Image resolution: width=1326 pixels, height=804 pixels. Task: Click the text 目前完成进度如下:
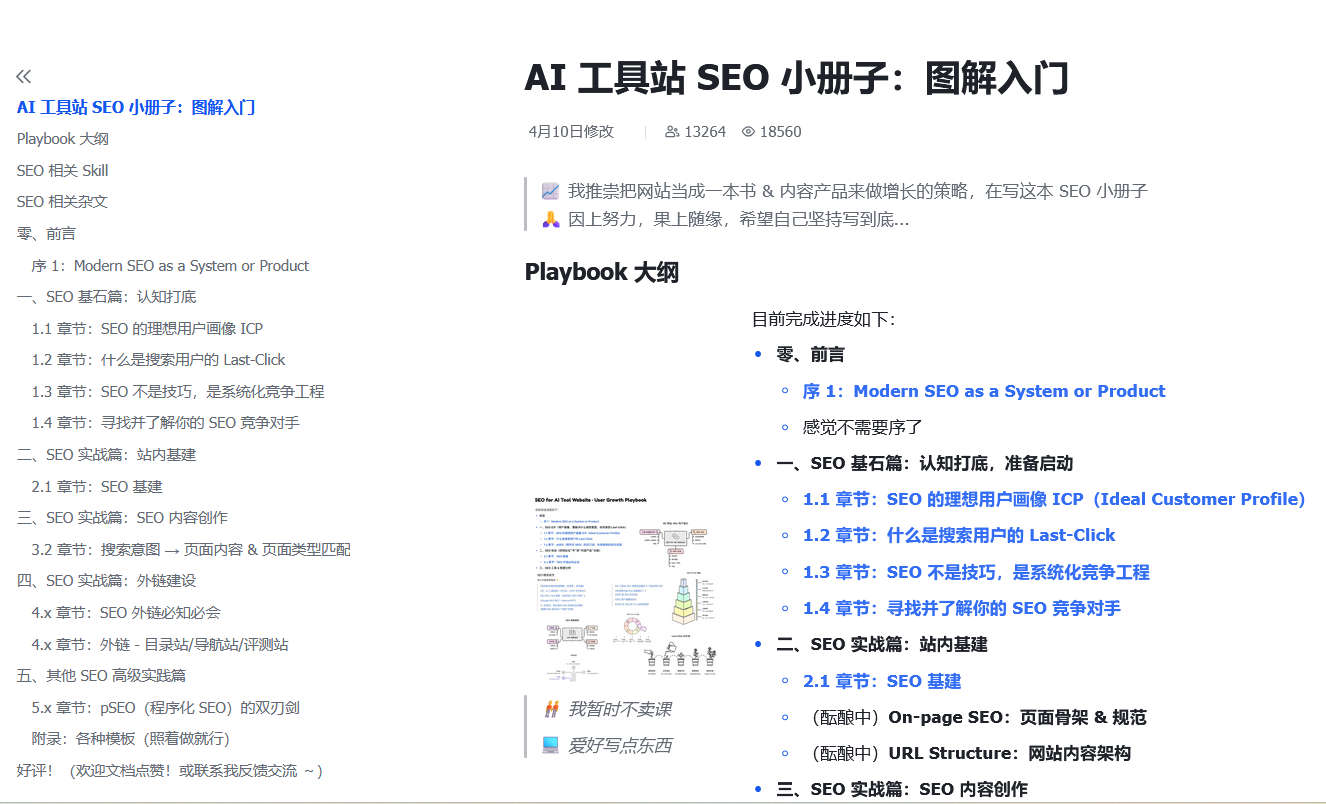[x=824, y=319]
